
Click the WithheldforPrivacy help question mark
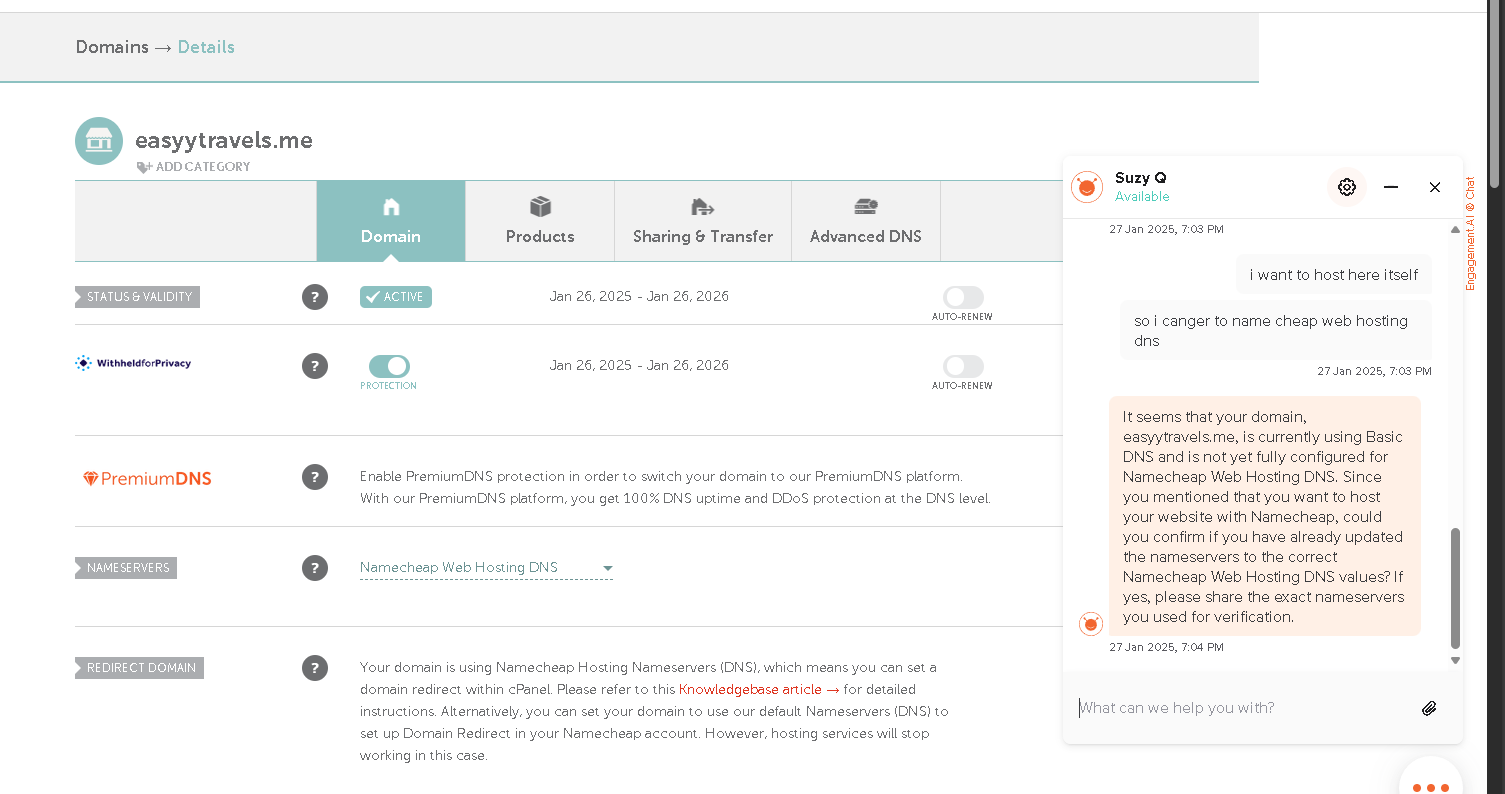[x=315, y=366]
